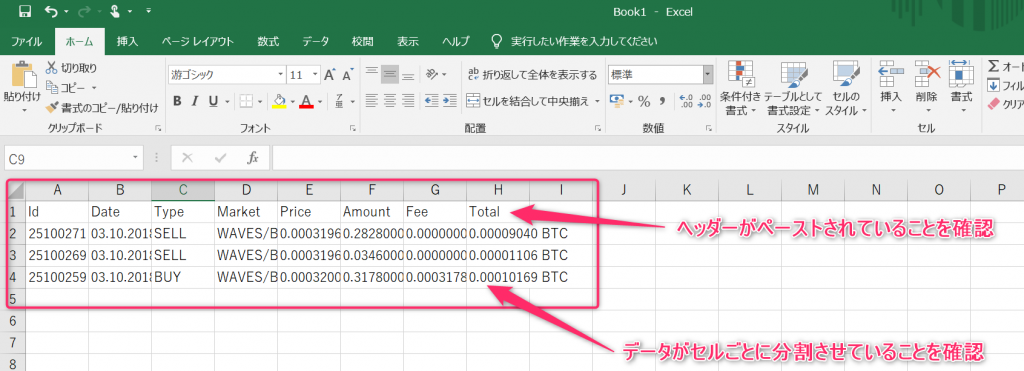This screenshot has height=371, width=1024.
Task: Undo the last action
Action: point(52,11)
